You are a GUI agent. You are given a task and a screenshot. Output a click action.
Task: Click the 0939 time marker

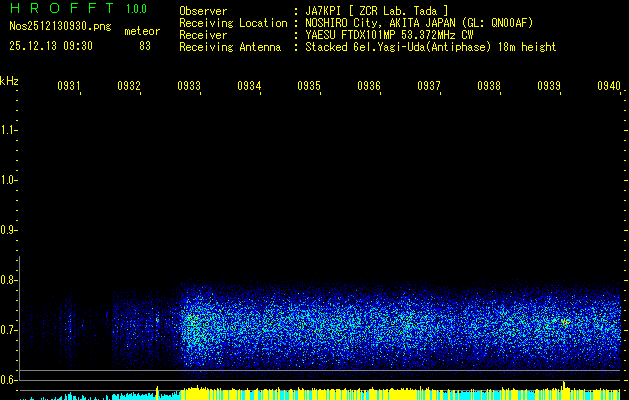click(549, 87)
